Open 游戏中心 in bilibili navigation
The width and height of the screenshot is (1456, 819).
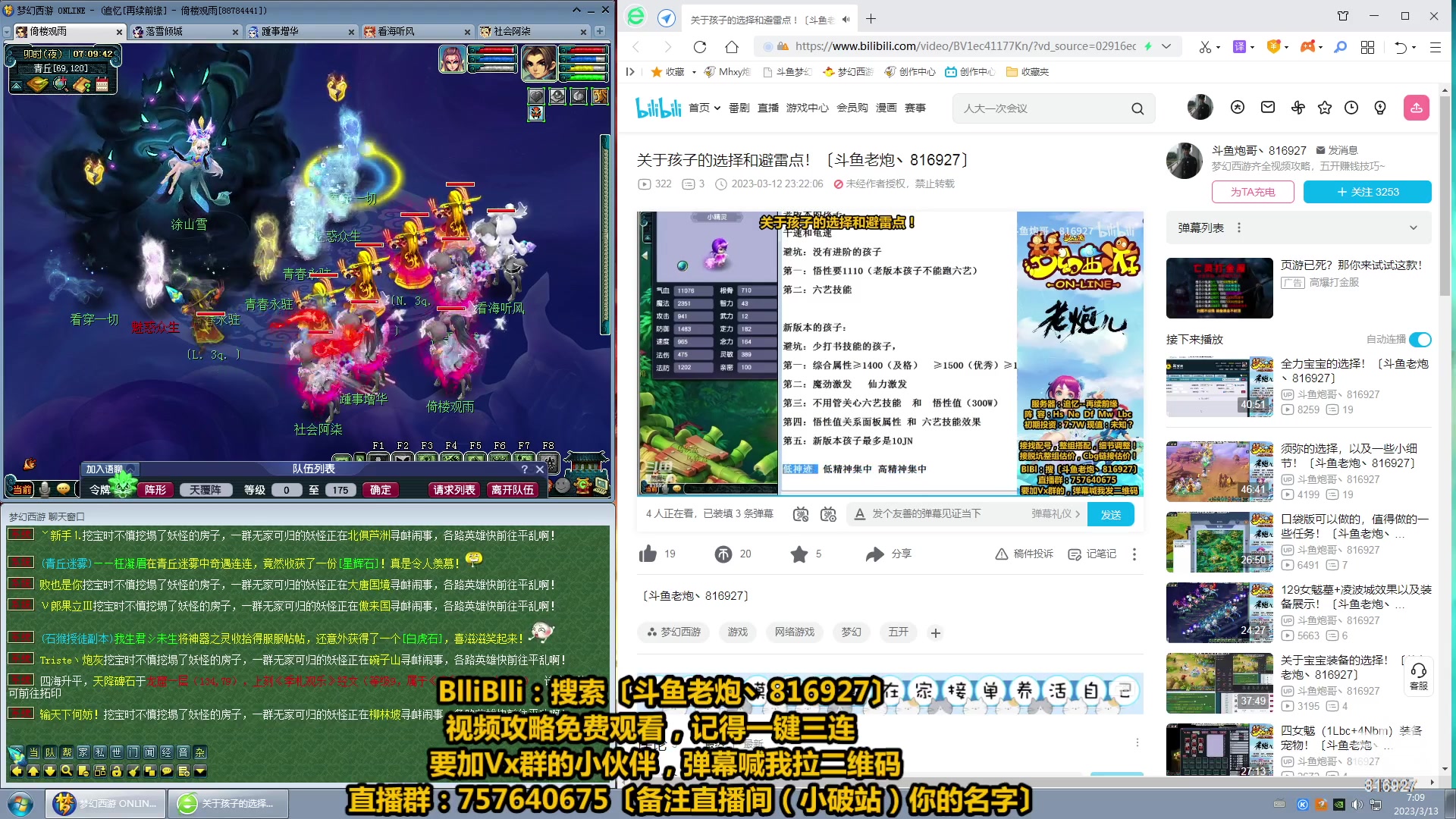[808, 108]
